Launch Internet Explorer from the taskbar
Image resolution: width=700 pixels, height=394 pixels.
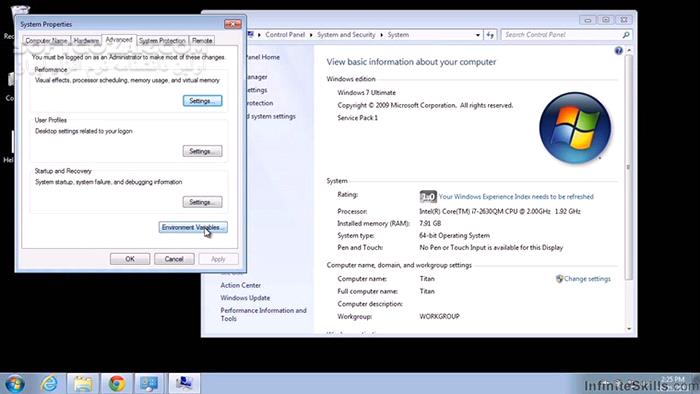click(49, 383)
